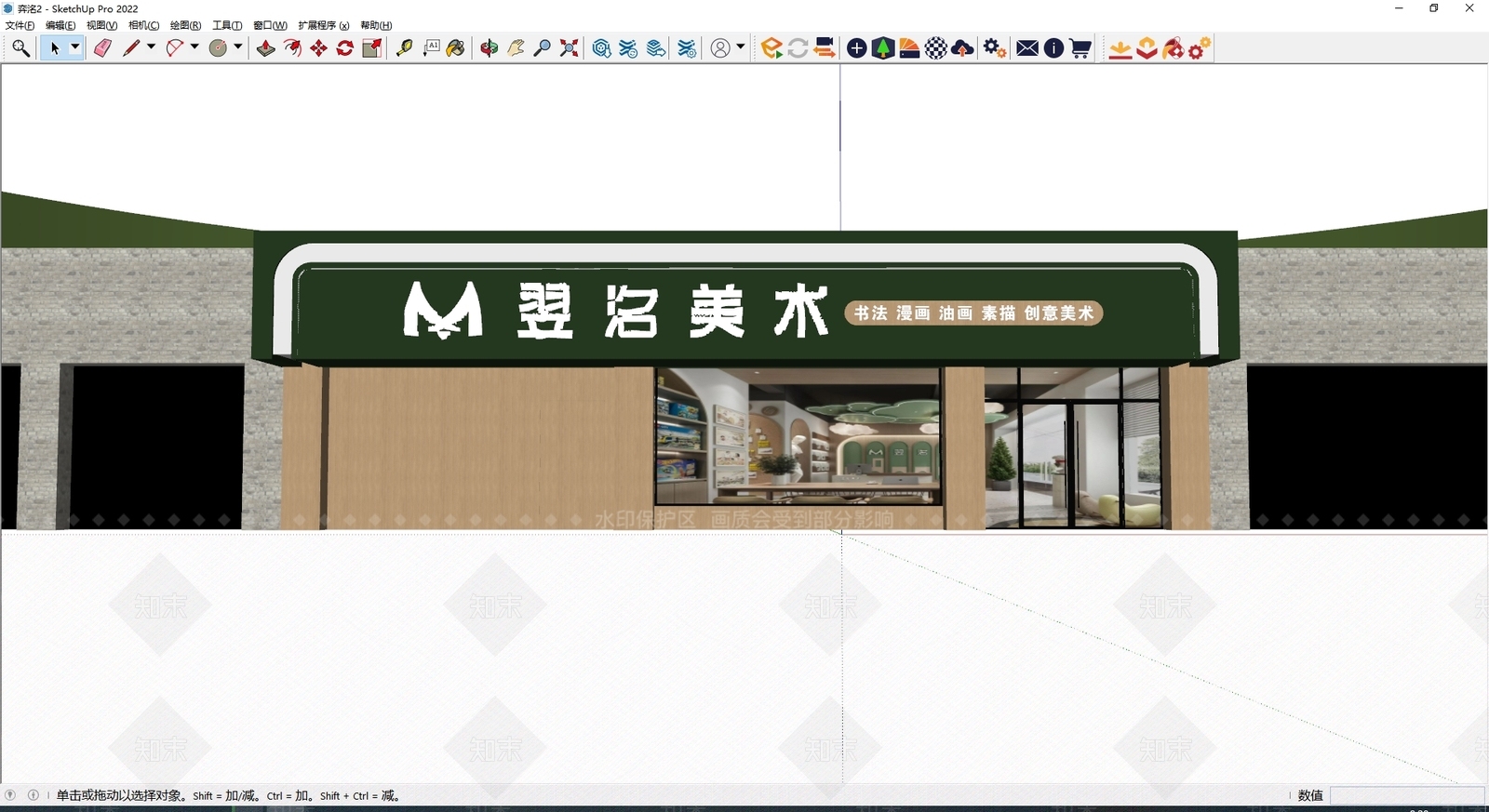The image size is (1489, 812).
Task: Toggle the Select arrow tool
Action: [x=55, y=48]
